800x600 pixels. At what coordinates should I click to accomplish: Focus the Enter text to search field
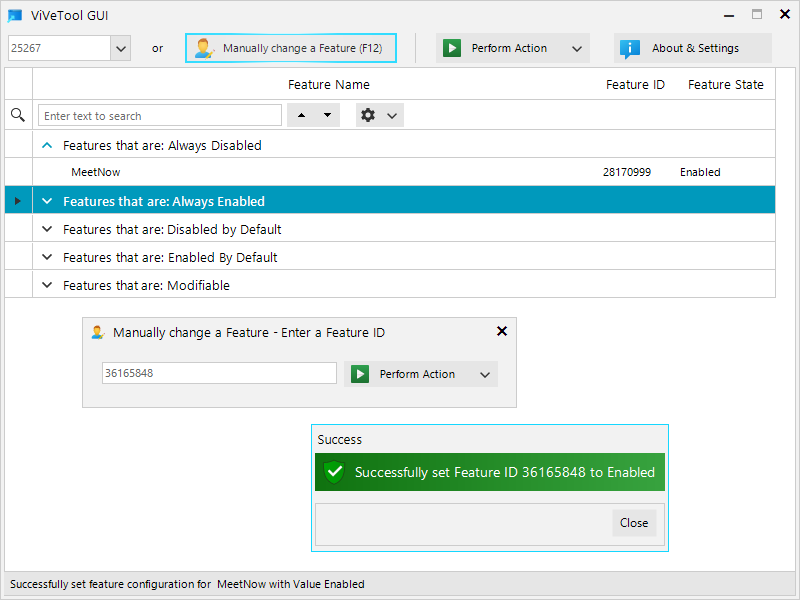pos(160,116)
